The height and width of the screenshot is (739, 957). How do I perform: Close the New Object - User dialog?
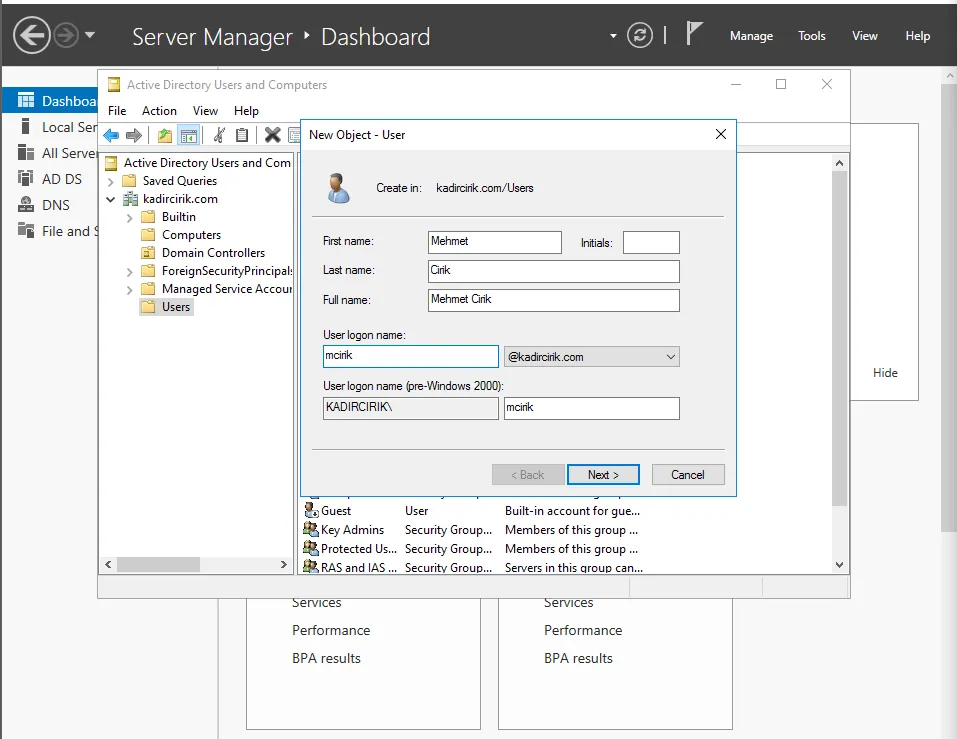point(721,134)
